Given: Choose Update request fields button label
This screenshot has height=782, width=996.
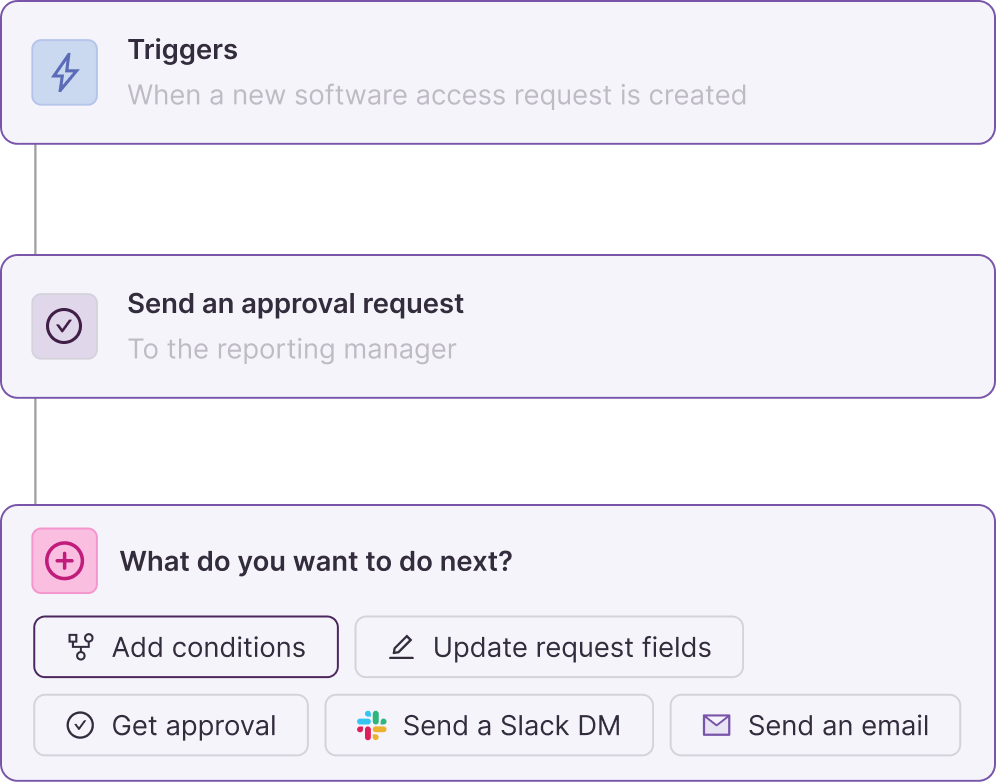Looking at the screenshot, I should coord(572,647).
